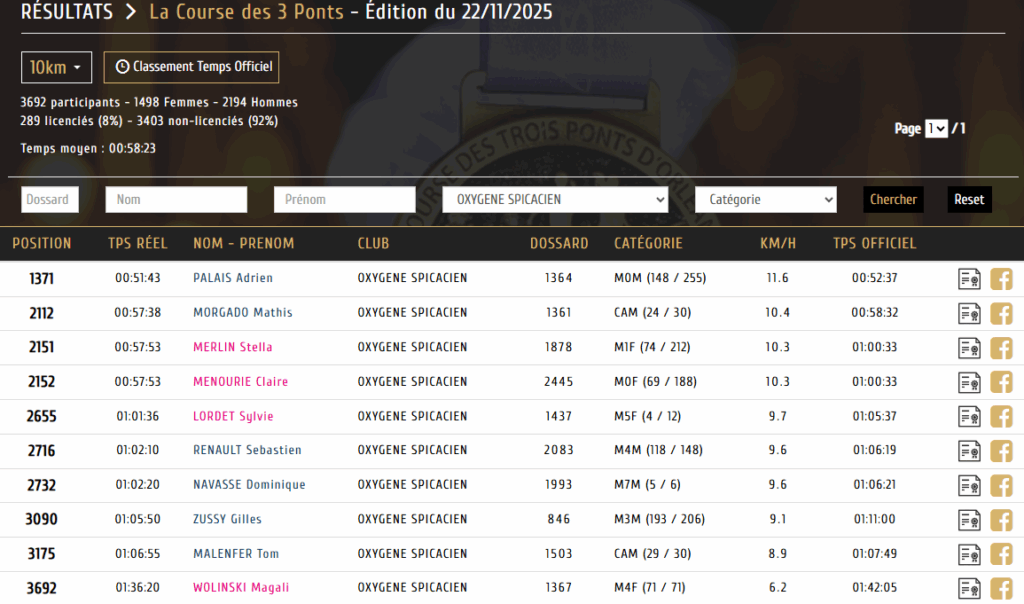The image size is (1024, 604).
Task: Open certificate icon for MALENFER Tom
Action: point(968,554)
